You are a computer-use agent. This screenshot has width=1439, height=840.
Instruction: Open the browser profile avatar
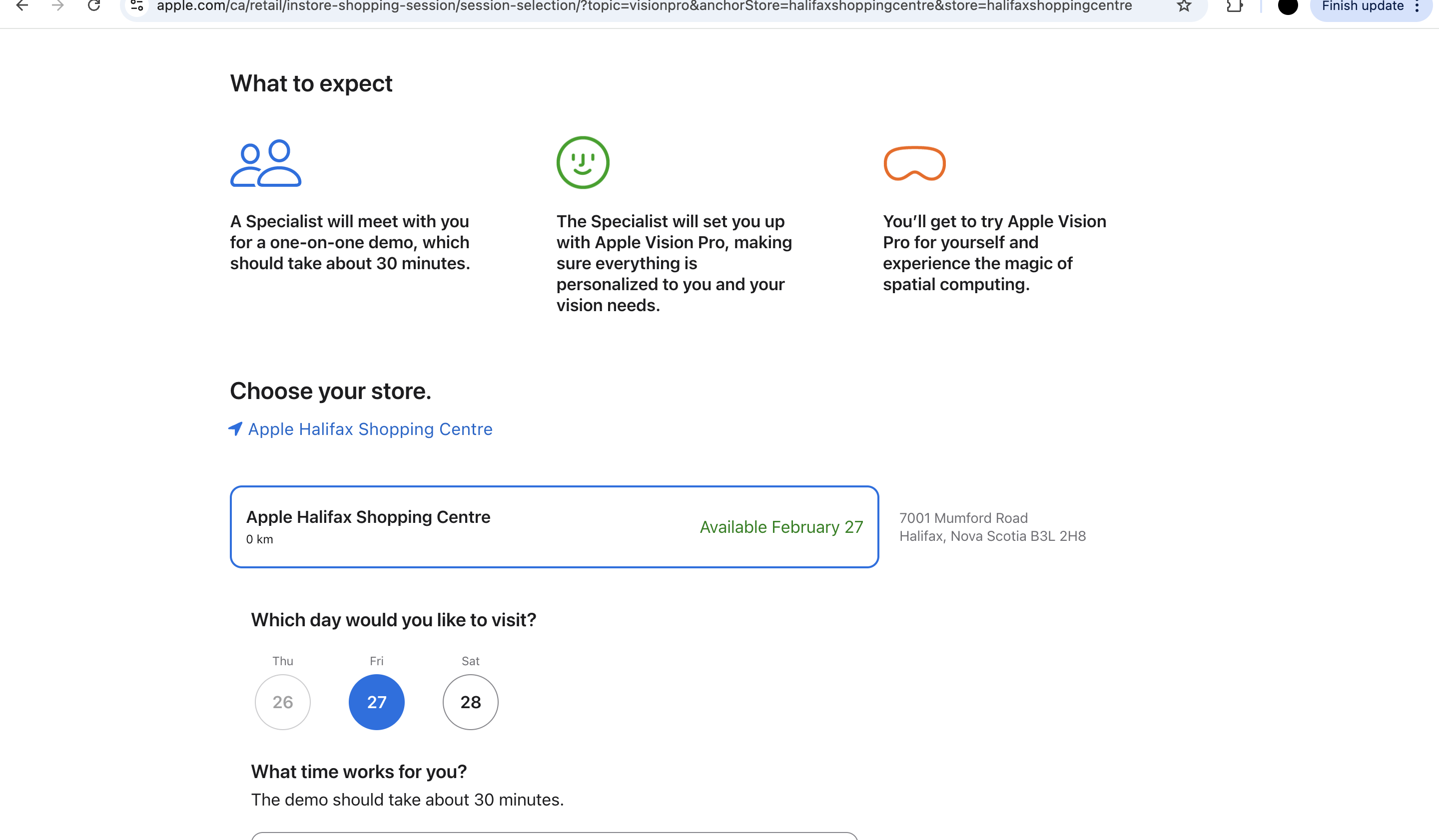coord(1288,6)
